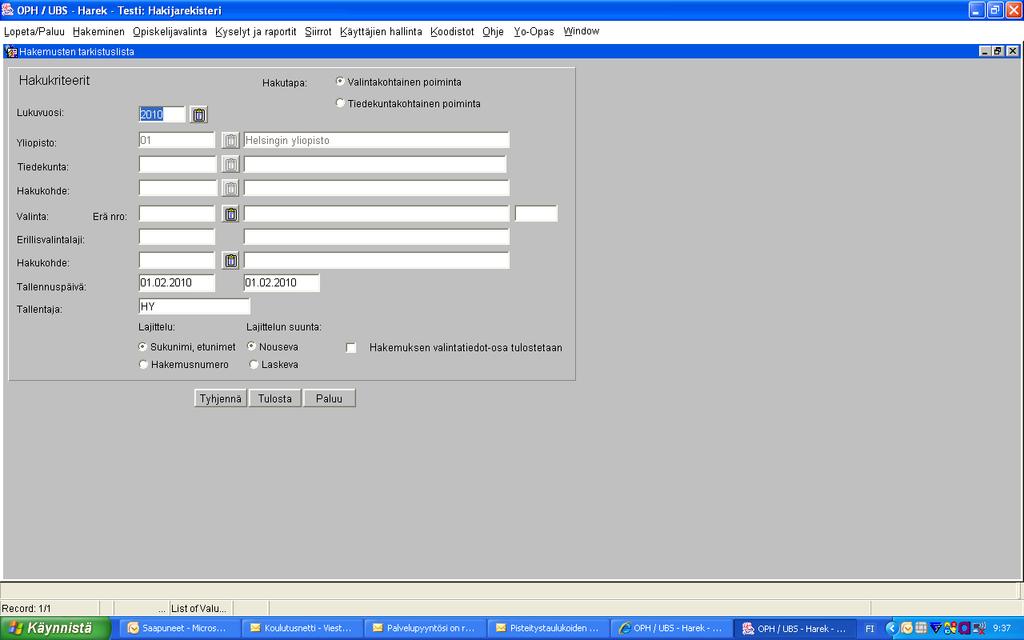The image size is (1024, 640).
Task: Show hidden tray icons arrow
Action: [891, 628]
